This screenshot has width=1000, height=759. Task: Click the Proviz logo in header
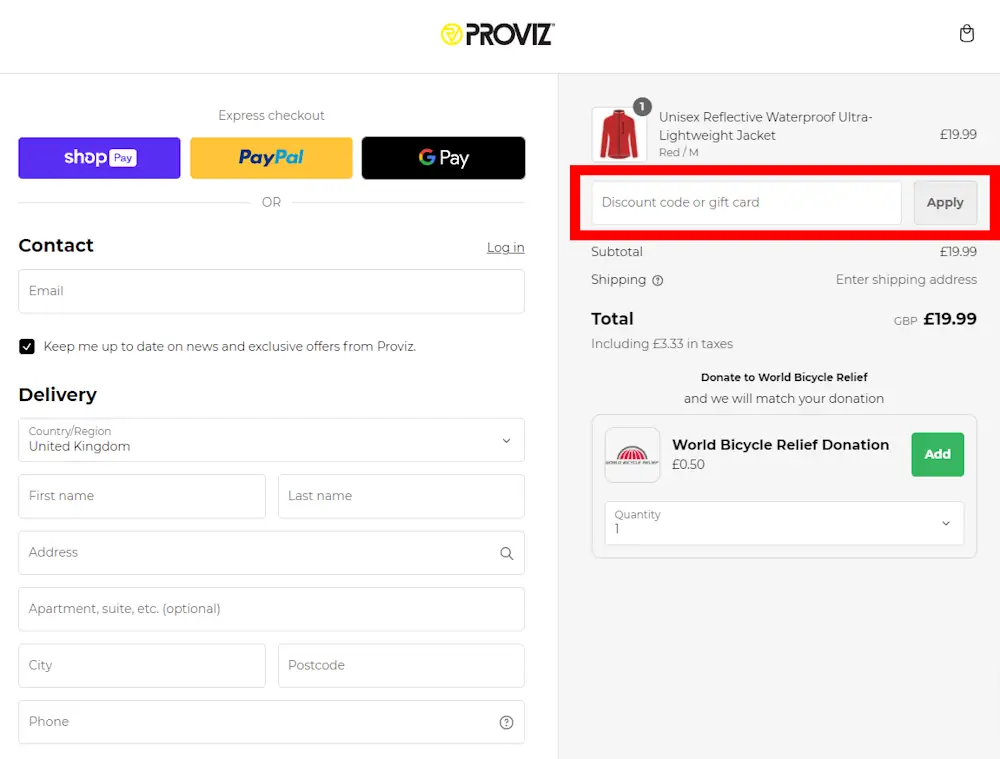[497, 34]
